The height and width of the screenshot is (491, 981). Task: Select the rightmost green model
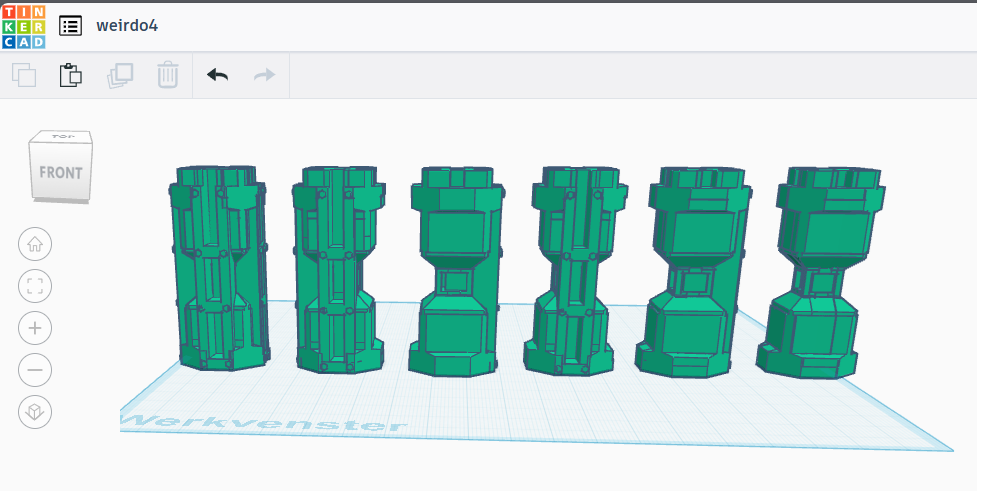click(821, 272)
